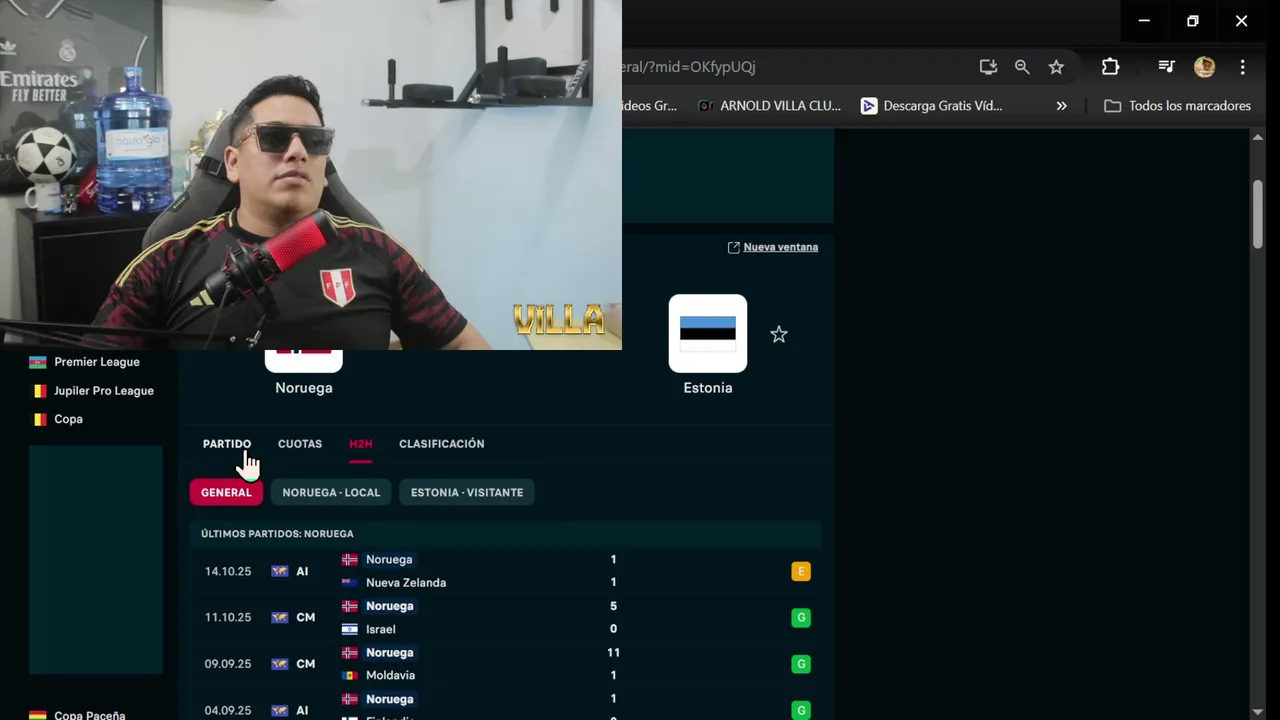This screenshot has height=720, width=1280.
Task: Open the Estonia team name link
Action: (x=708, y=388)
